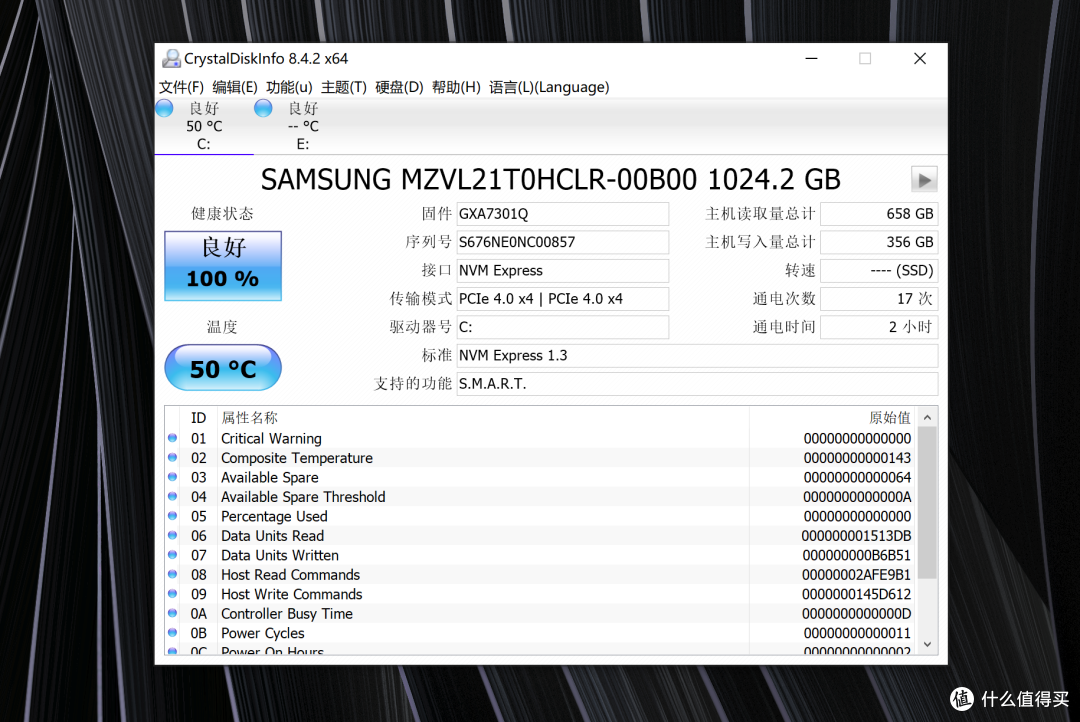Click status dot for Critical Warning row

pyautogui.click(x=172, y=437)
